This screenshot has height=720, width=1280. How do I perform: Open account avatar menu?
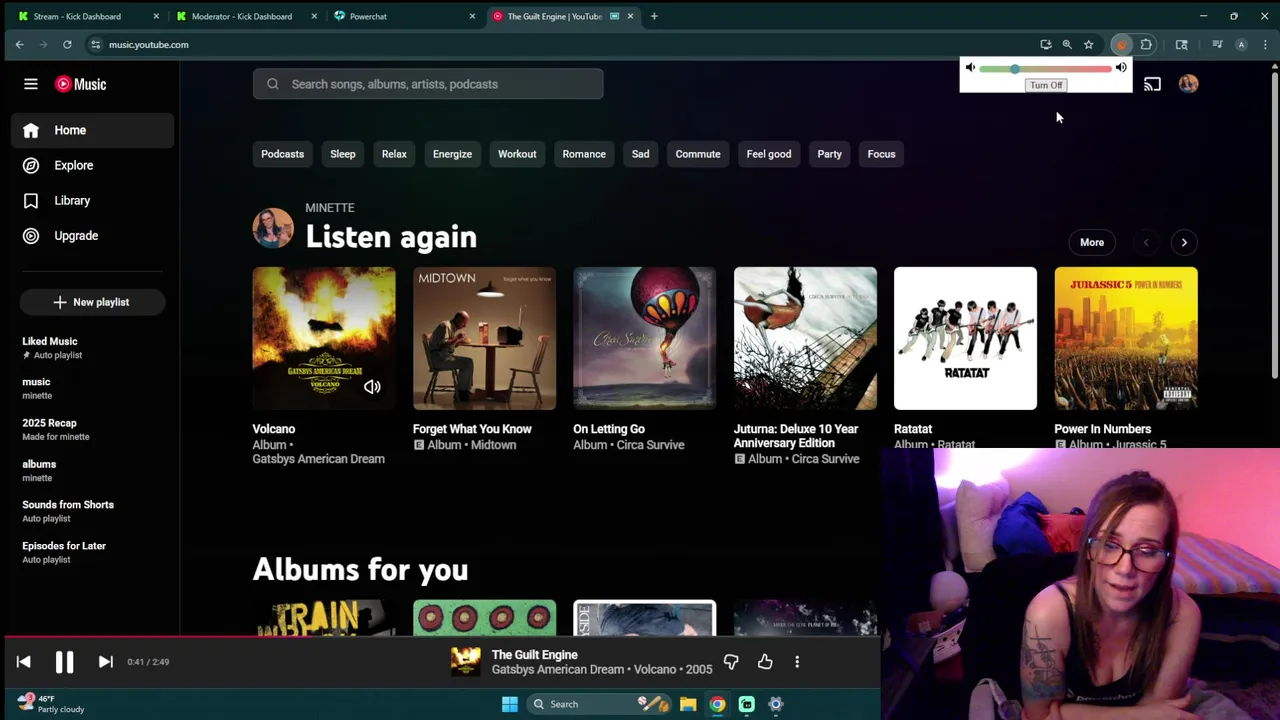1188,85
